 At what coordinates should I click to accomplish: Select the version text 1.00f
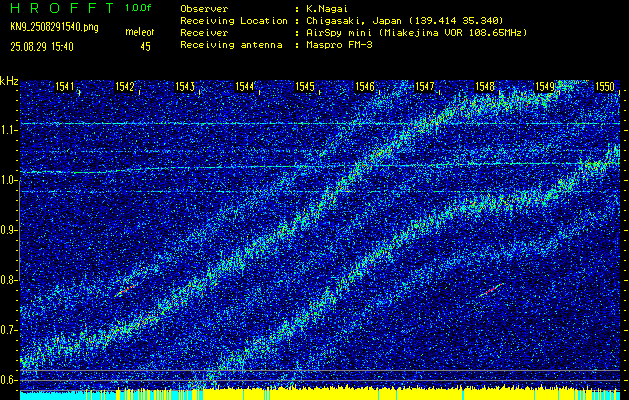[x=138, y=8]
